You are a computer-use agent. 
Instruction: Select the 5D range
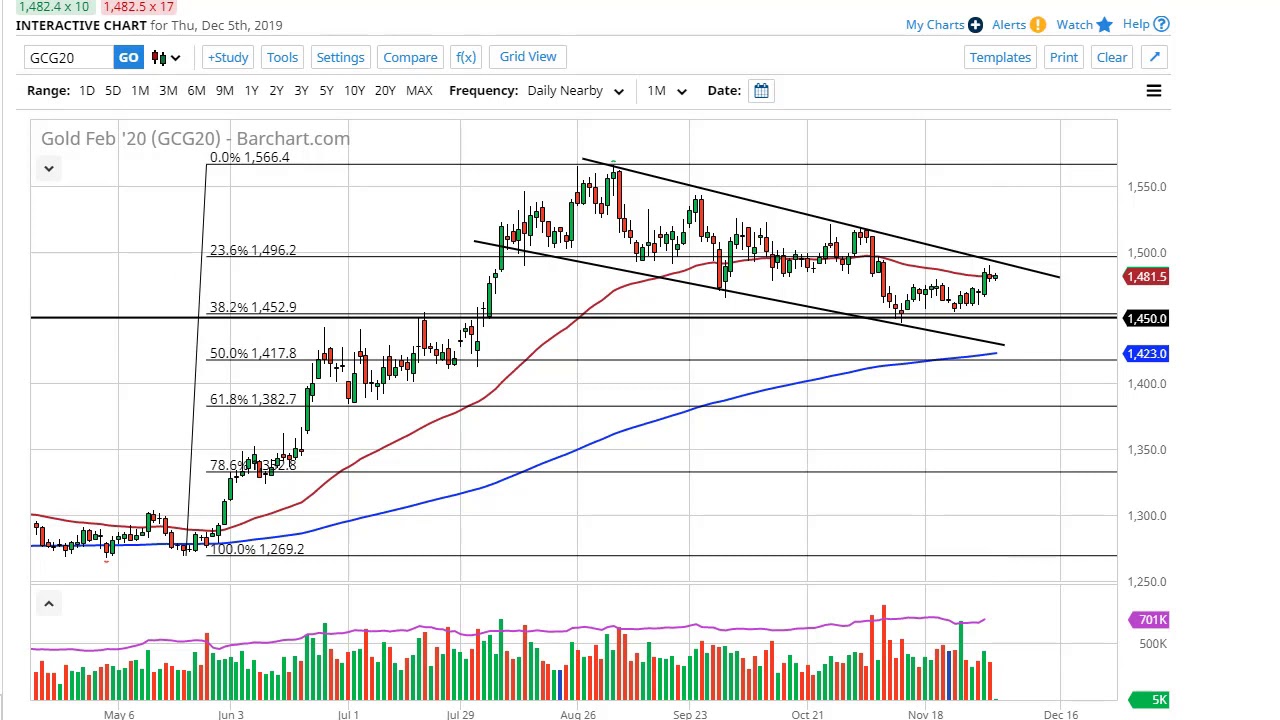click(x=113, y=91)
